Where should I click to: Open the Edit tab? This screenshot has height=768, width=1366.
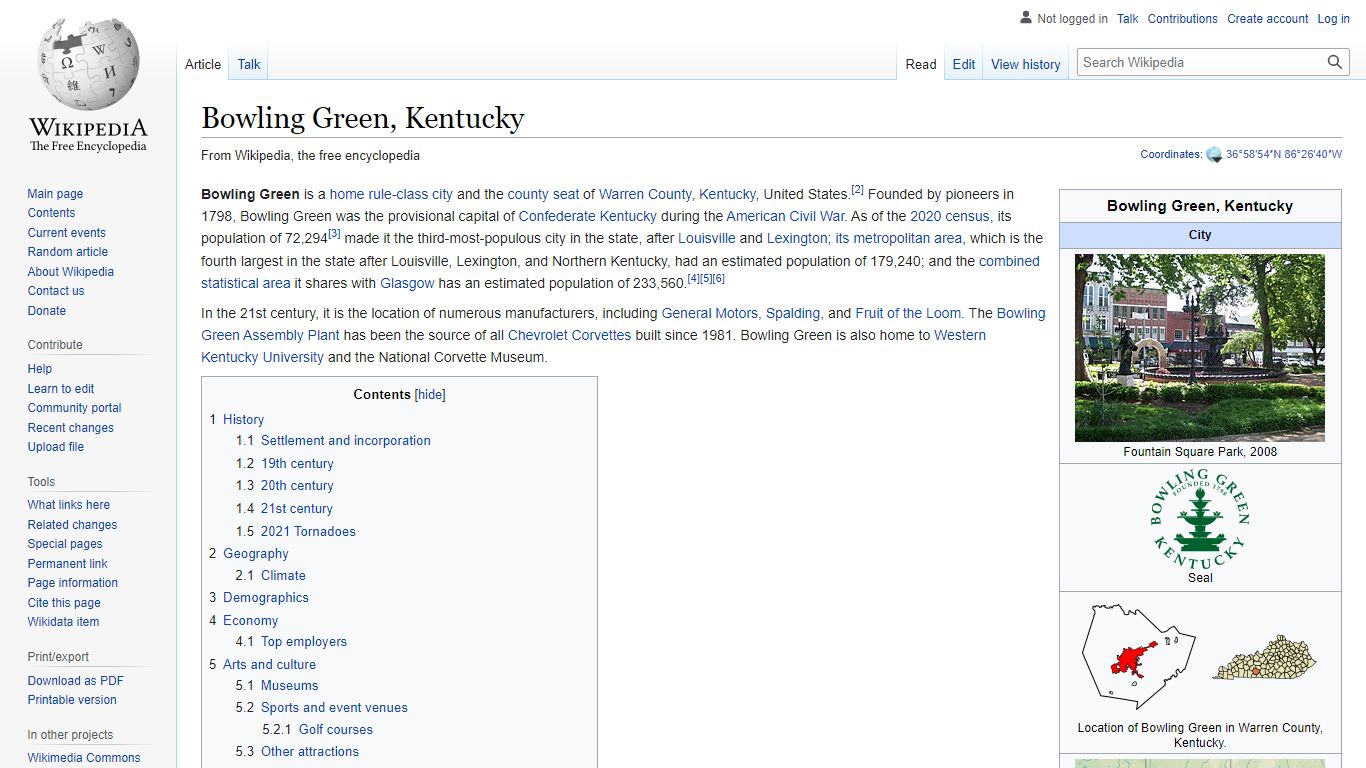(x=964, y=64)
